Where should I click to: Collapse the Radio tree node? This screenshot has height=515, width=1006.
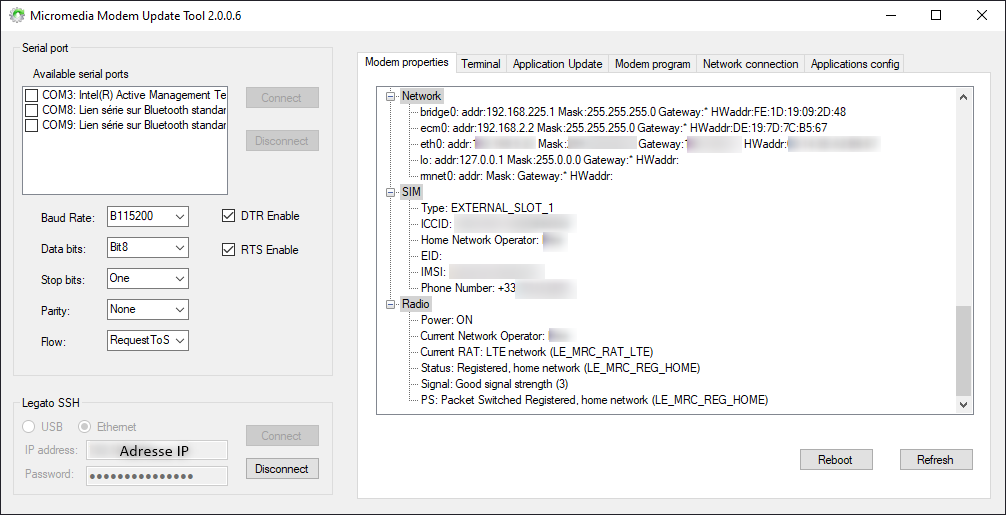(x=391, y=304)
